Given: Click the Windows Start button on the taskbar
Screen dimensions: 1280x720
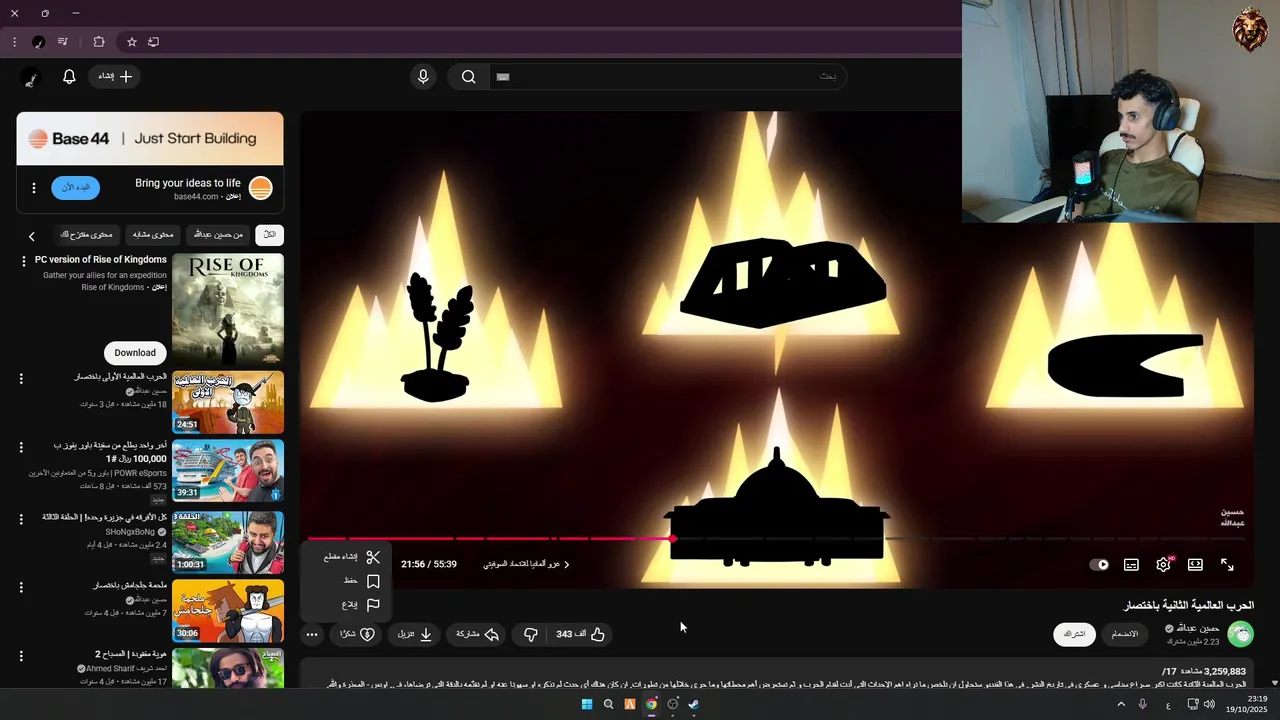Looking at the screenshot, I should (x=587, y=704).
